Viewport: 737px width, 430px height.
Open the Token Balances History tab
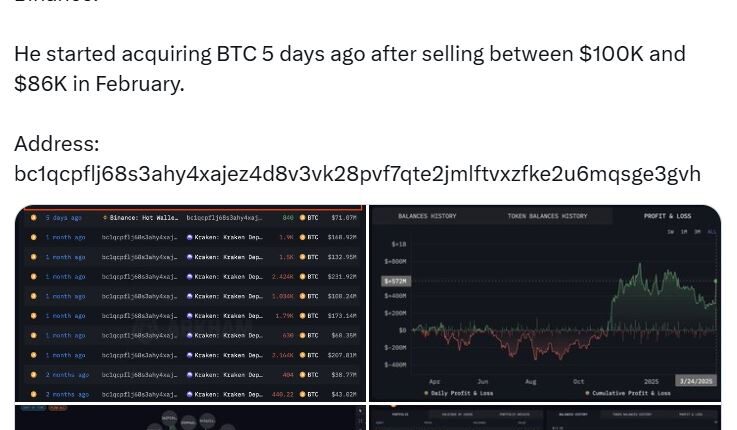(546, 216)
